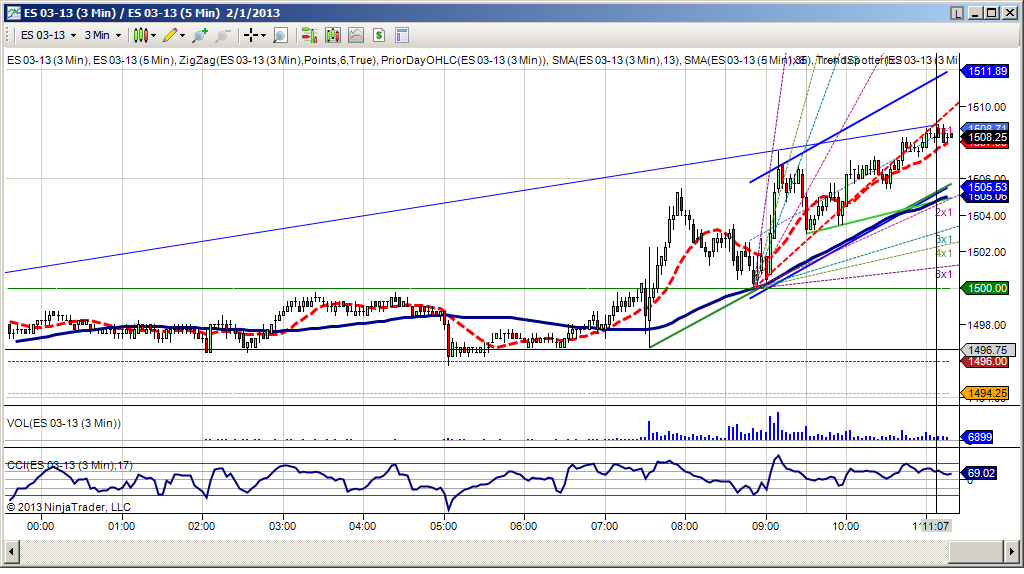Screen dimensions: 1024x574
Task: Click the 69.02 CCI value marker
Action: coord(980,473)
